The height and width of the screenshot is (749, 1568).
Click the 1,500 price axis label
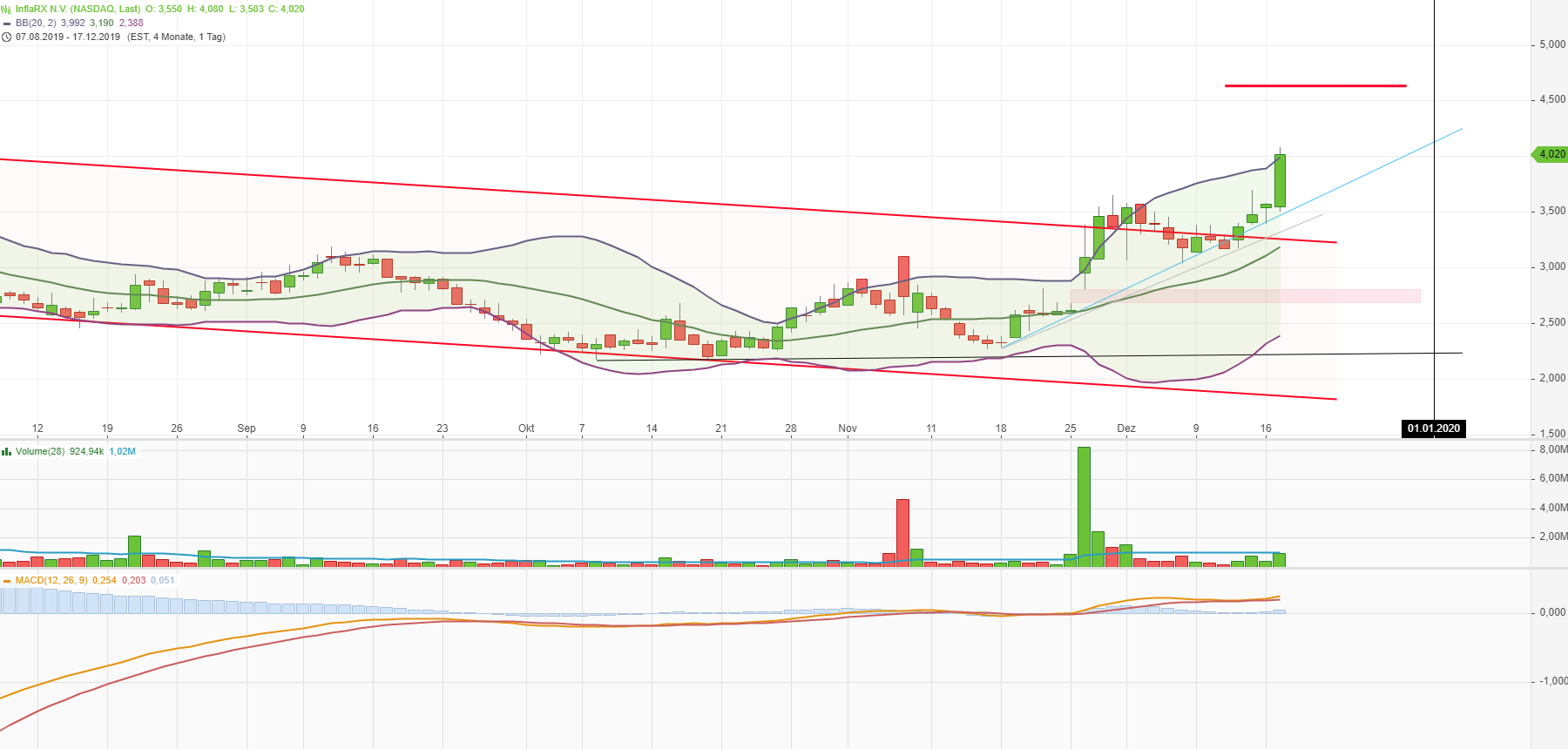(1552, 434)
